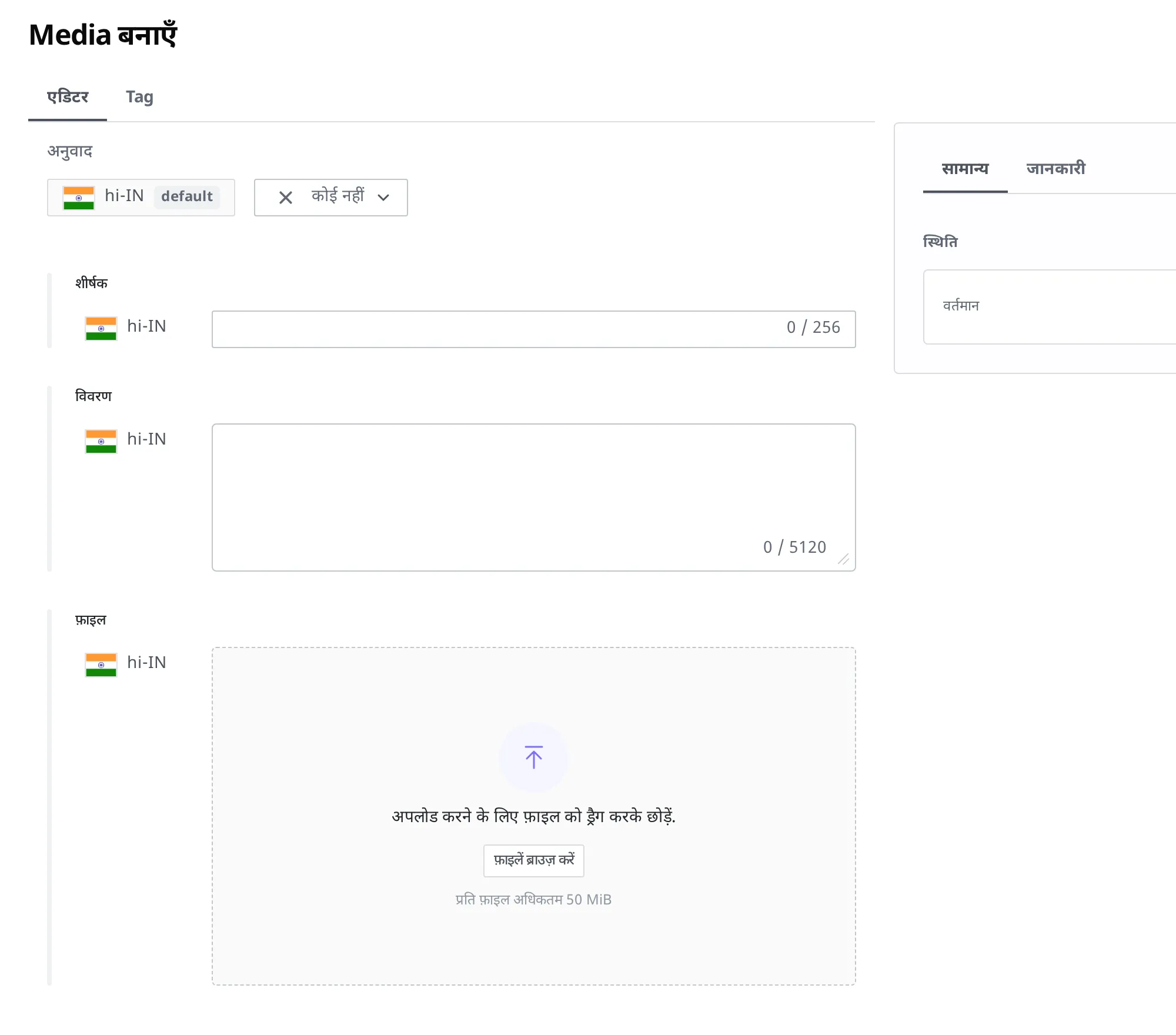1176x1035 pixels.
Task: Click the dashed file drop zone area
Action: pos(534,816)
